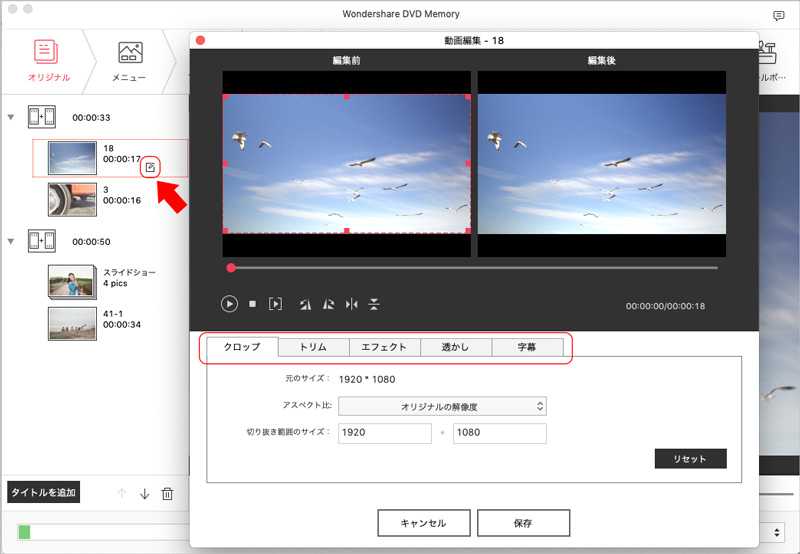Select the clip 18 thumbnail
Screen dimensions: 800x554
(72, 158)
